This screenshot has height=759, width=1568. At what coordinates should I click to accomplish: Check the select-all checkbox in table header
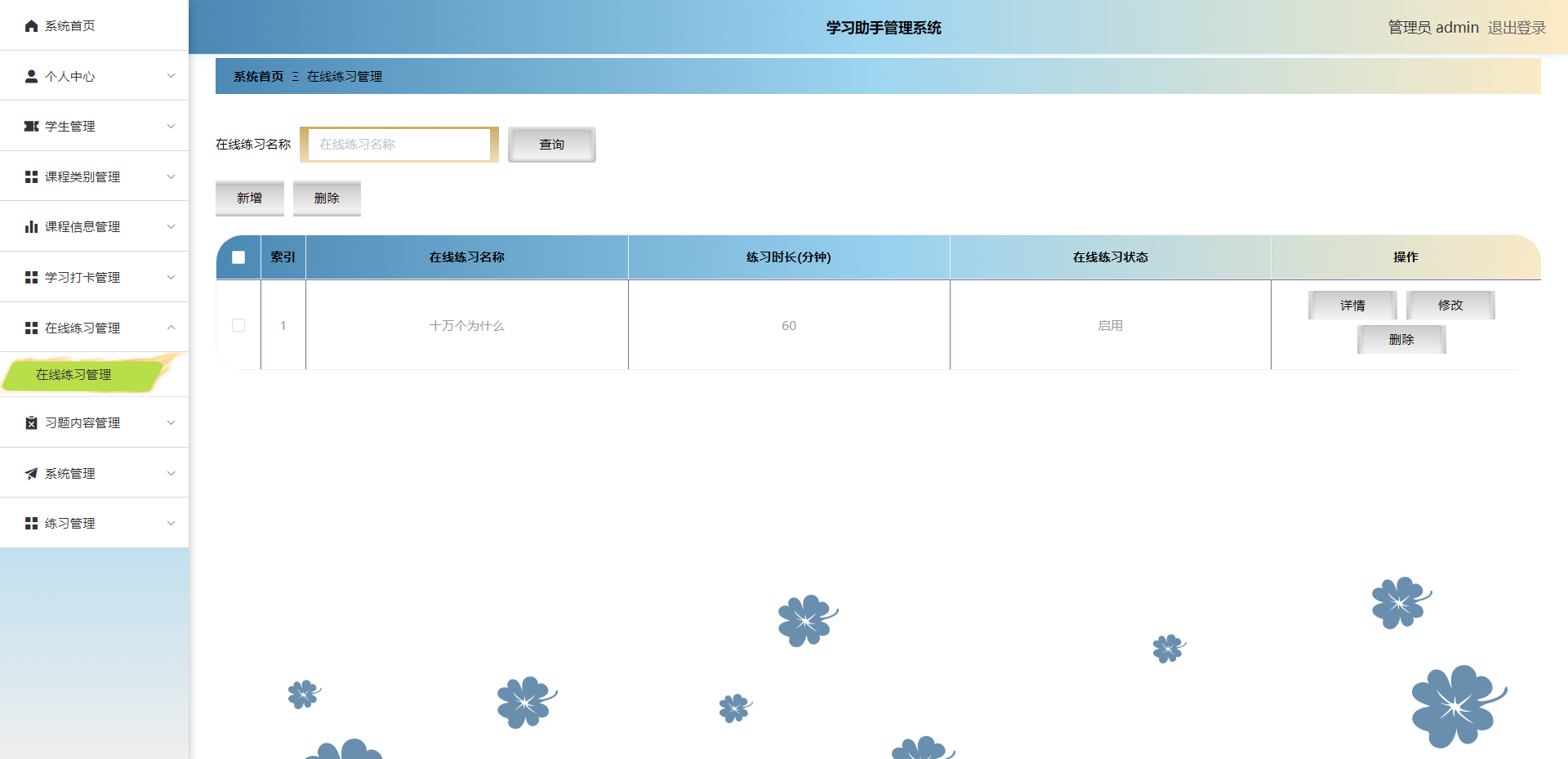pos(238,257)
